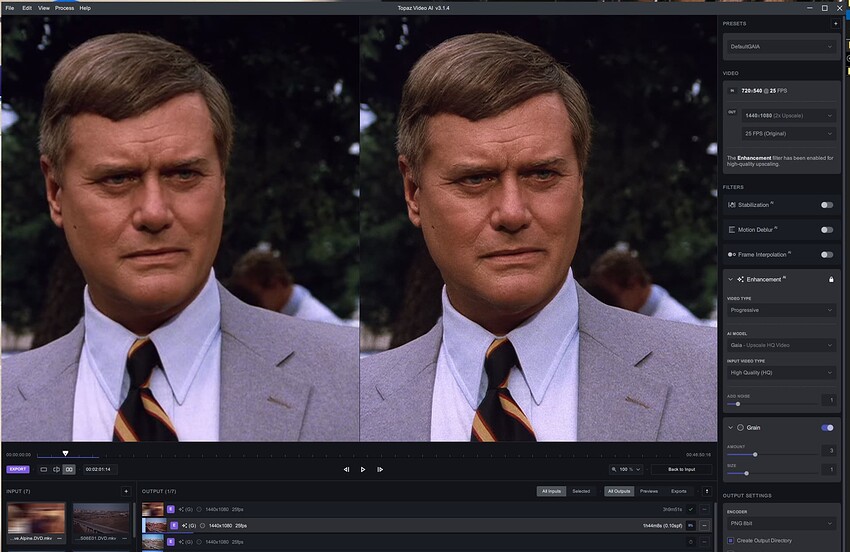Open the Encoder PNG 8bit dropdown
The image size is (850, 552).
coord(781,523)
